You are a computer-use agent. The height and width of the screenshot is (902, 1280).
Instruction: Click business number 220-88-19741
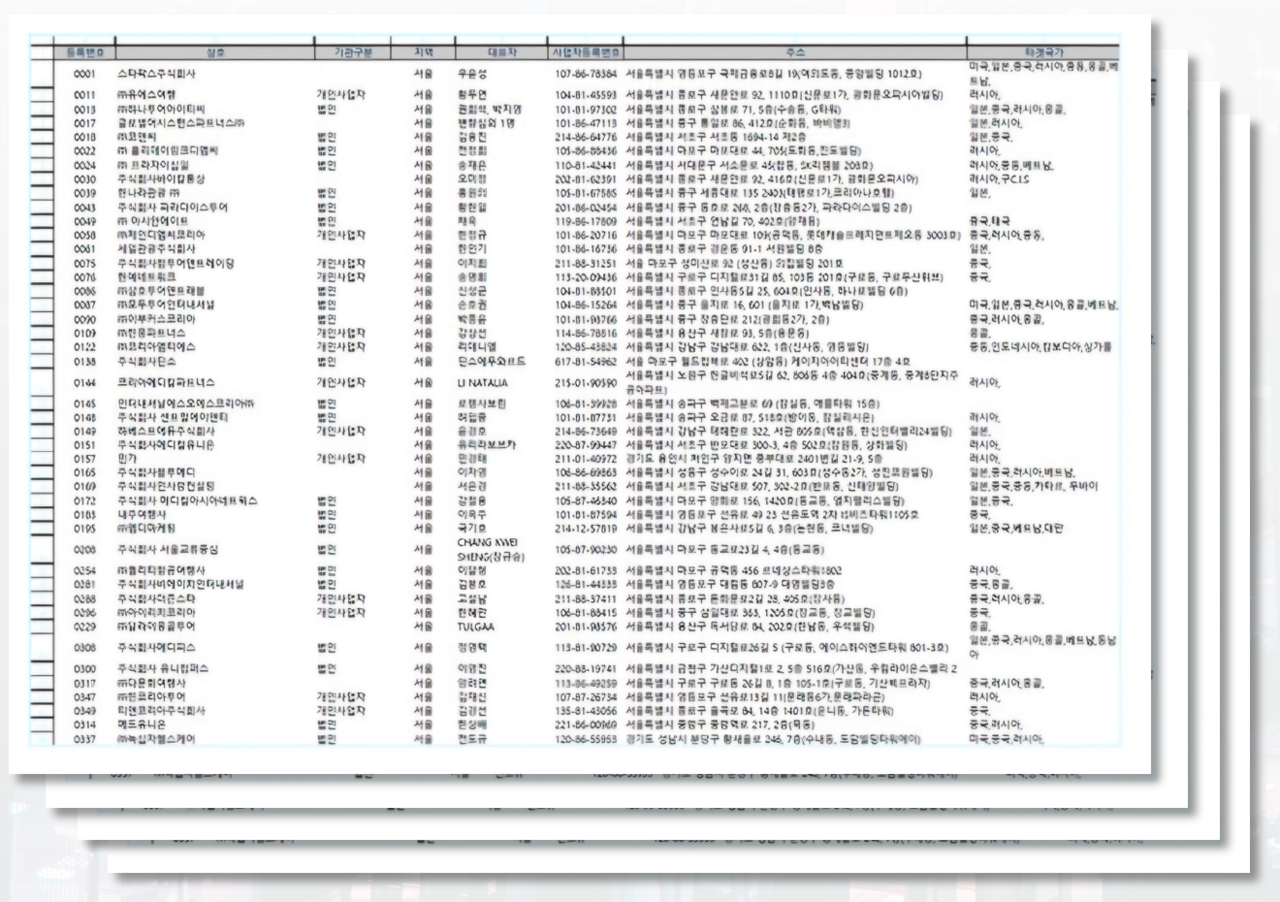coord(585,669)
